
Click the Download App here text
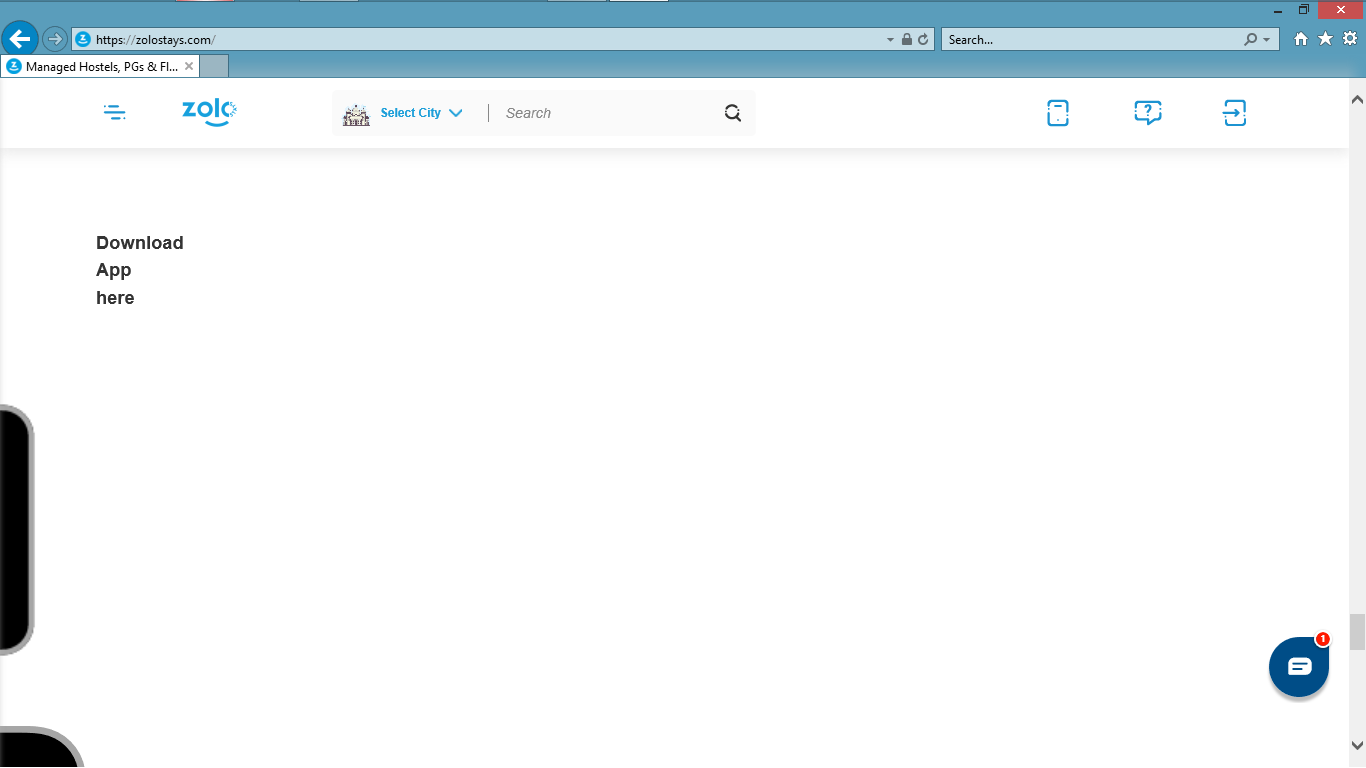pyautogui.click(x=140, y=270)
